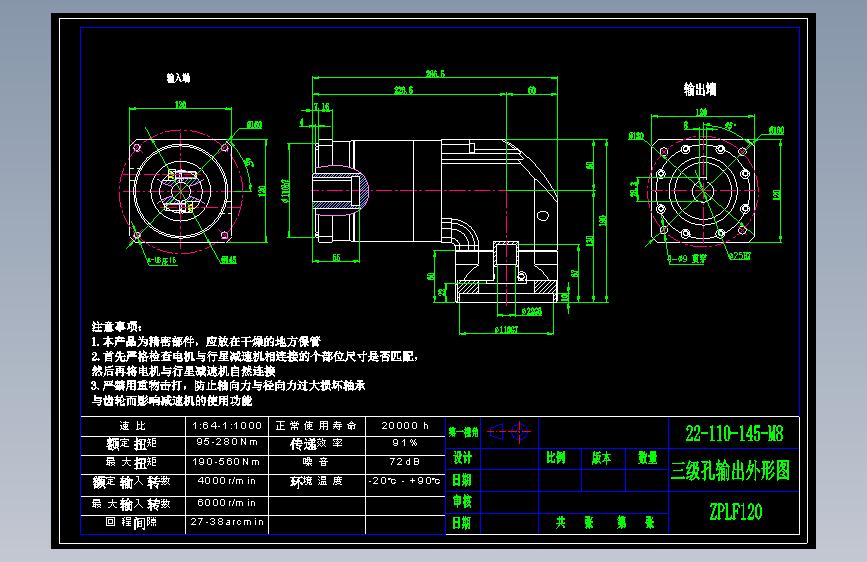The image size is (867, 562).
Task: Click the max input speed '6000r/min'
Action: click(x=227, y=502)
